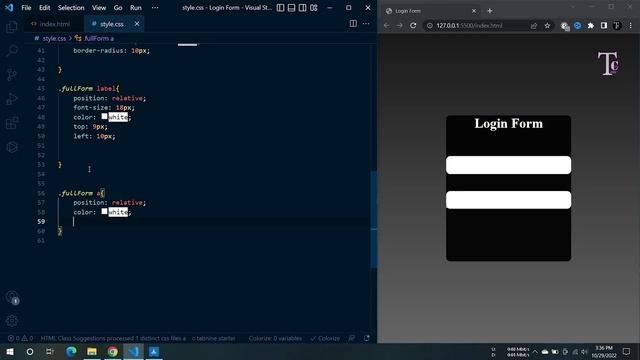Open the File menu
The width and height of the screenshot is (640, 360).
26,8
